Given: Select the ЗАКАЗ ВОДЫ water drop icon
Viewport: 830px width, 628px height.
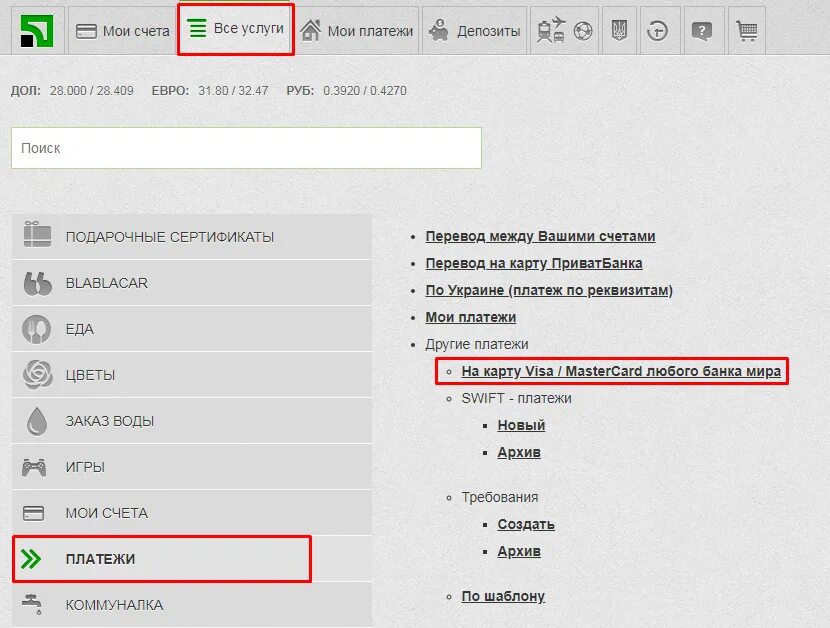Looking at the screenshot, I should click(37, 421).
